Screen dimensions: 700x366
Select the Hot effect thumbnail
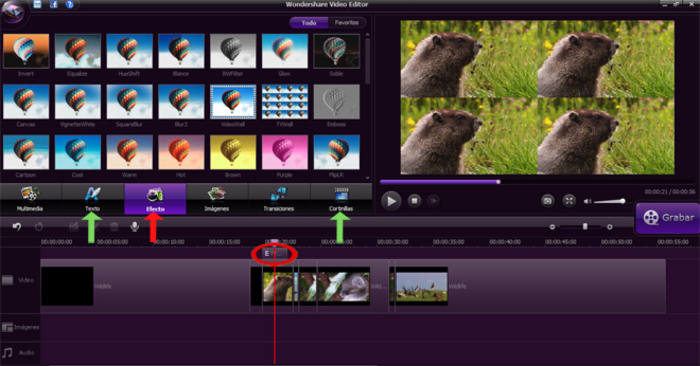point(181,152)
